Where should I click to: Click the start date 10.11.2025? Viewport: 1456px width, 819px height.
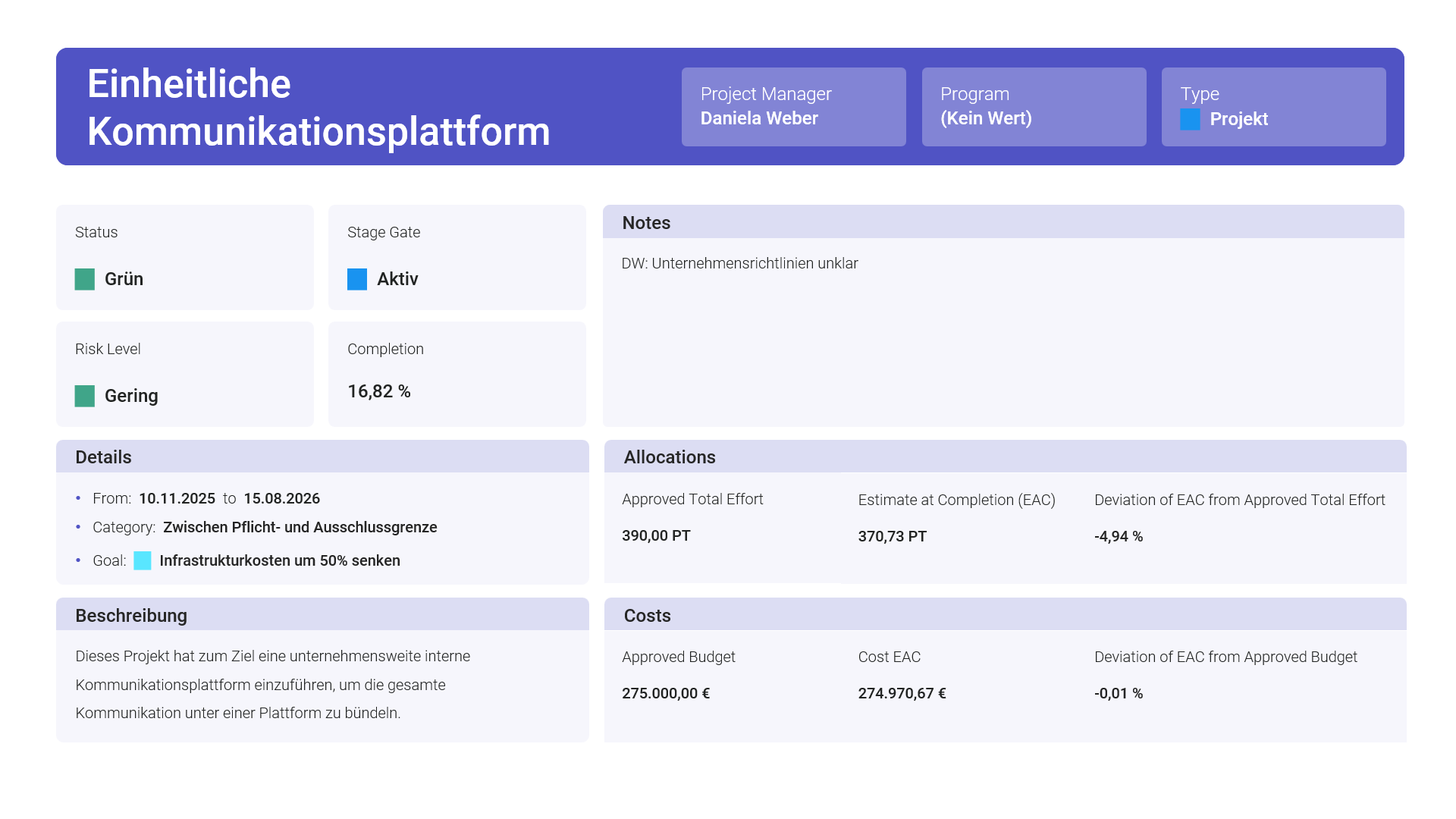pos(177,498)
